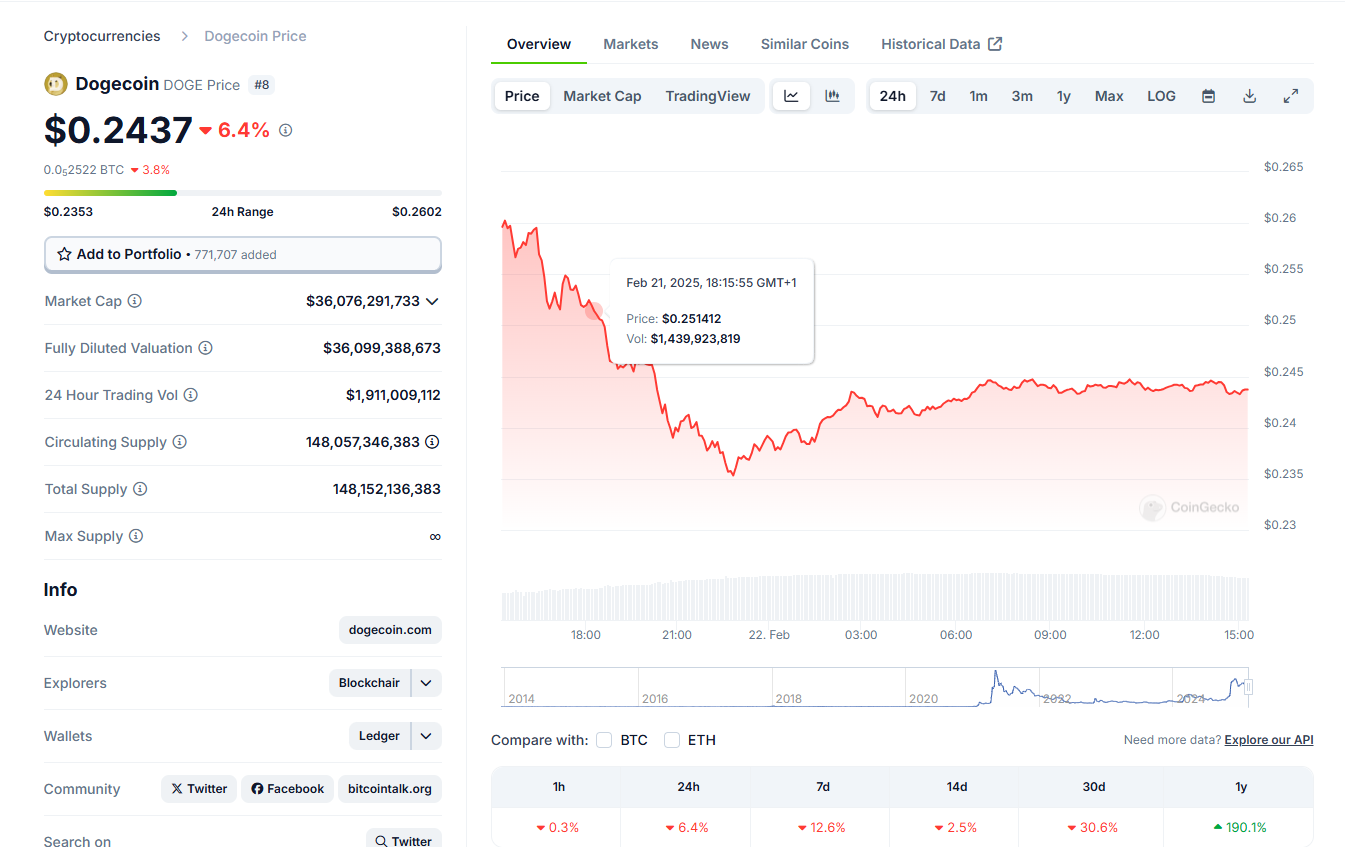The height and width of the screenshot is (847, 1345).
Task: Expand Market Cap details chevron
Action: click(432, 301)
